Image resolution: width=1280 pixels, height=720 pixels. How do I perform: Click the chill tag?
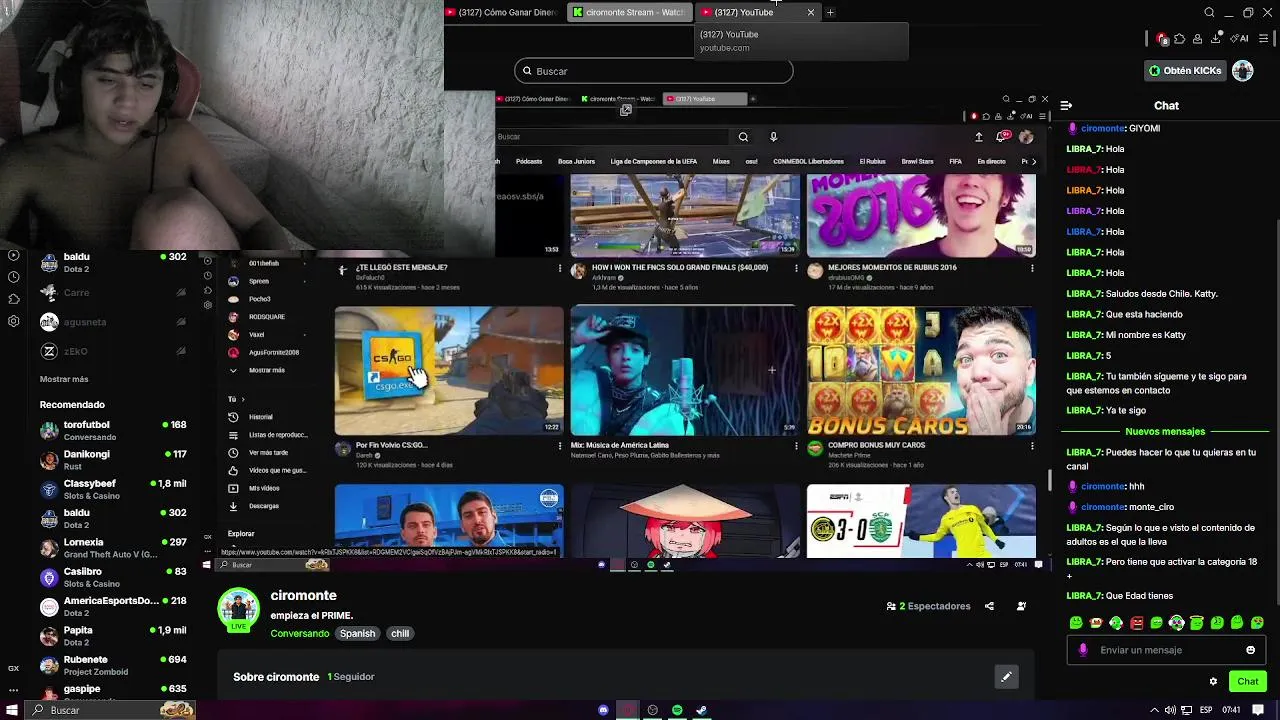pyautogui.click(x=400, y=634)
